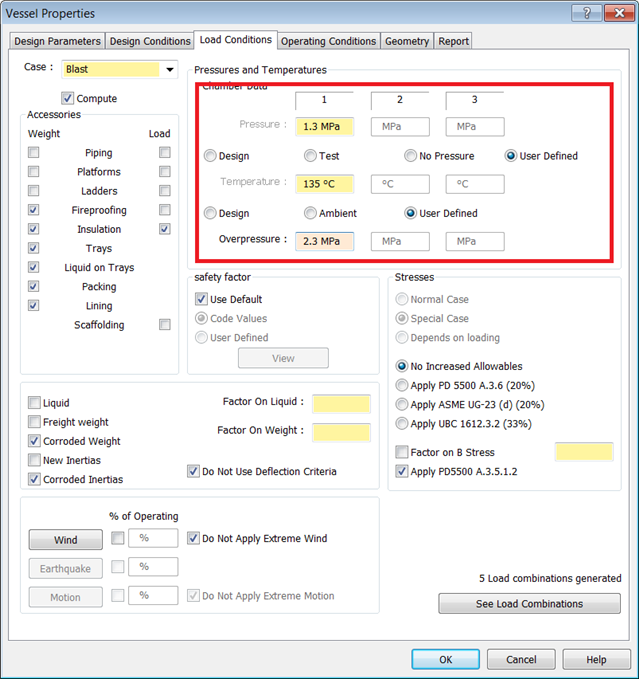Open the Operating Conditions tab

pyautogui.click(x=328, y=41)
